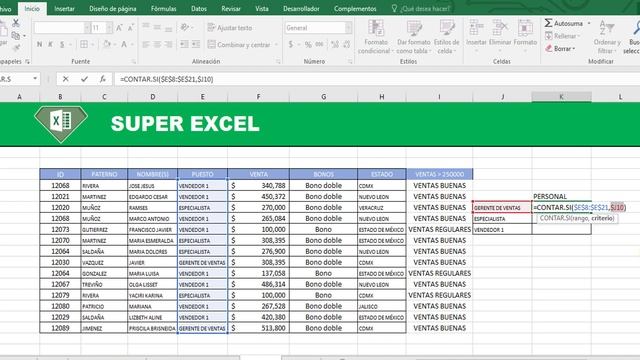Increase the cell indent
The width and height of the screenshot is (640, 360).
[x=196, y=44]
